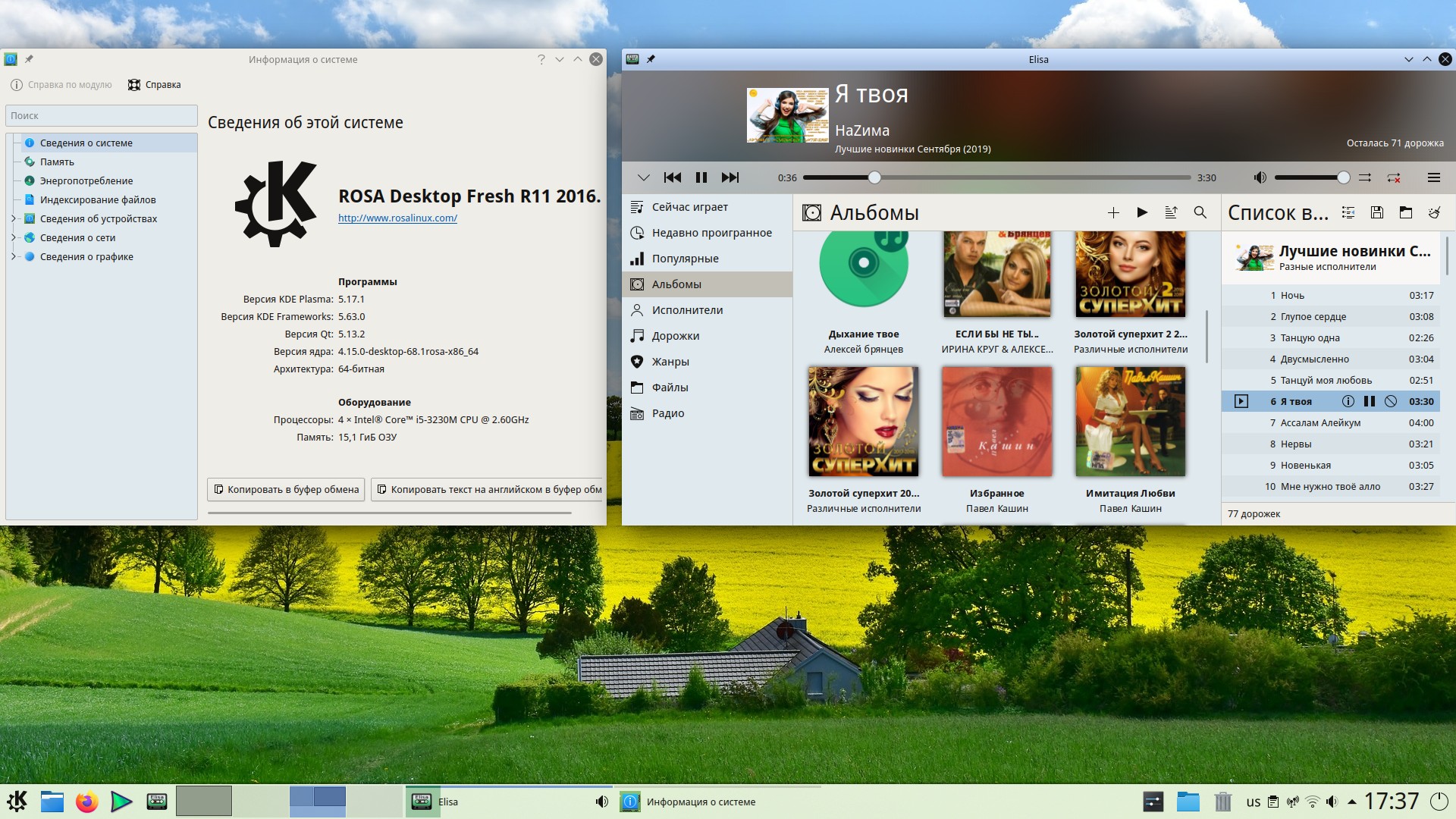1456x819 pixels.
Task: Click the sort order icon for albums
Action: tap(1171, 213)
